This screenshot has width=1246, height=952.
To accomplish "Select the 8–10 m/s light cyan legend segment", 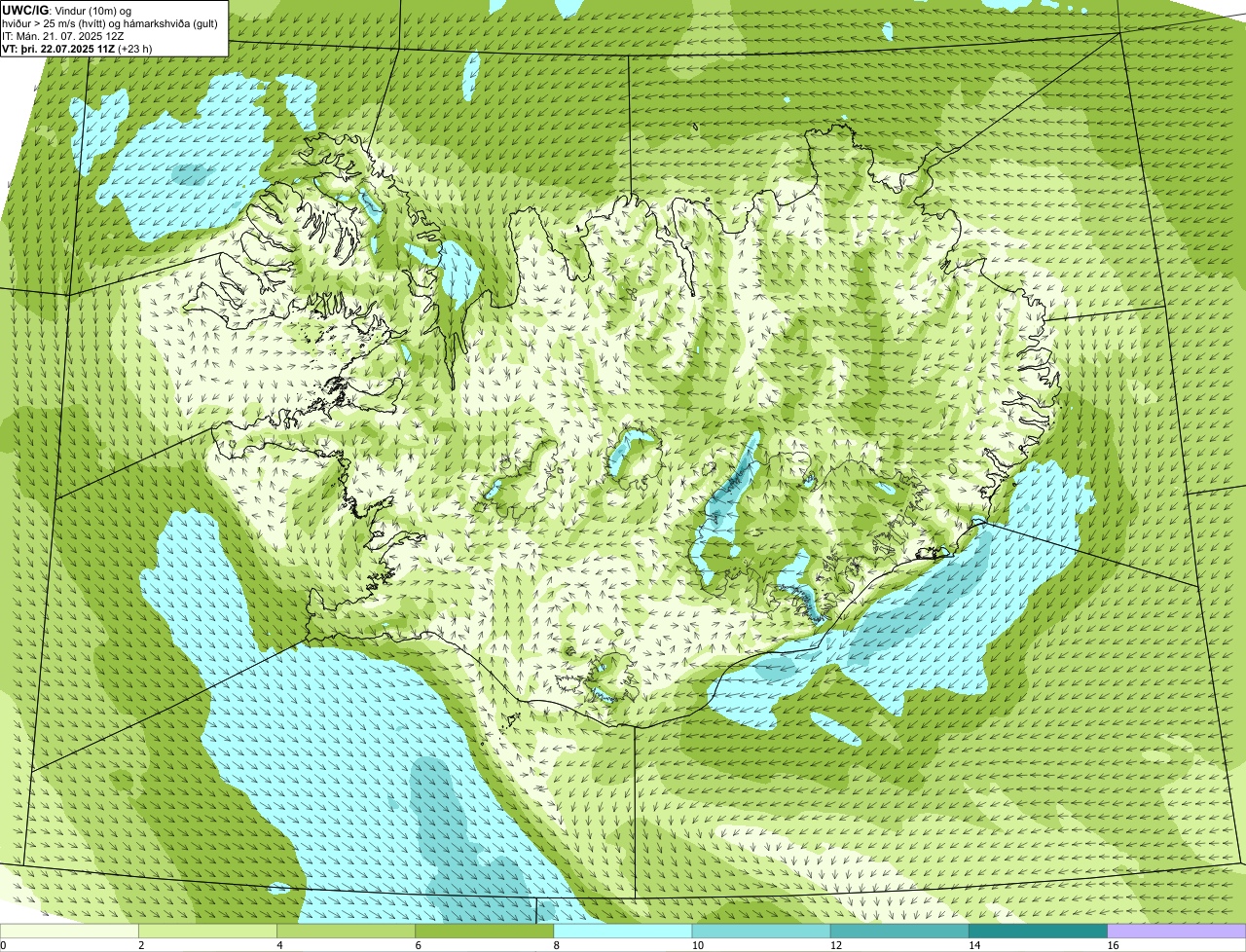I will click(x=623, y=932).
